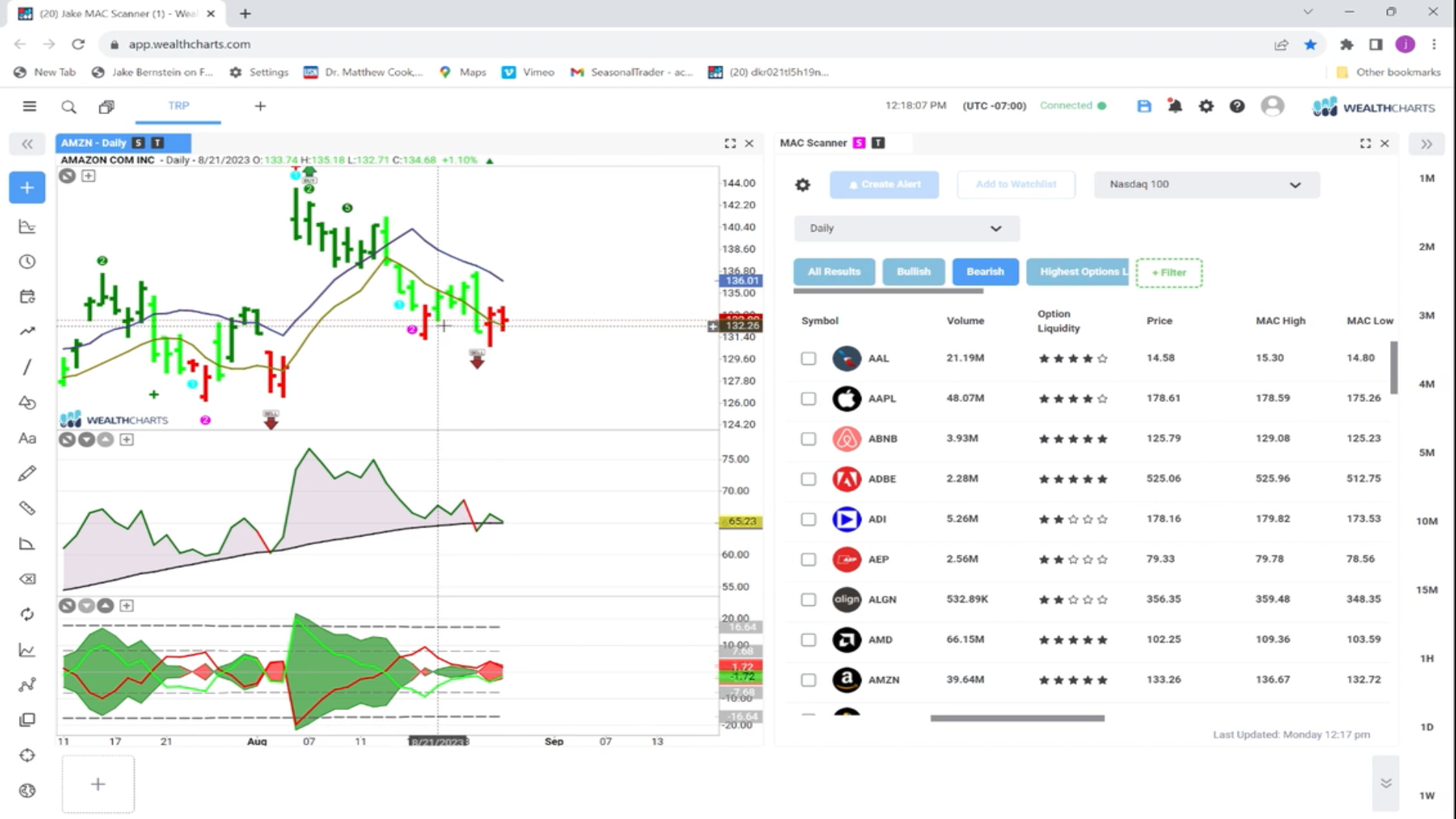The width and height of the screenshot is (1456, 819).
Task: Tick the ADBE row checkbox
Action: (808, 479)
